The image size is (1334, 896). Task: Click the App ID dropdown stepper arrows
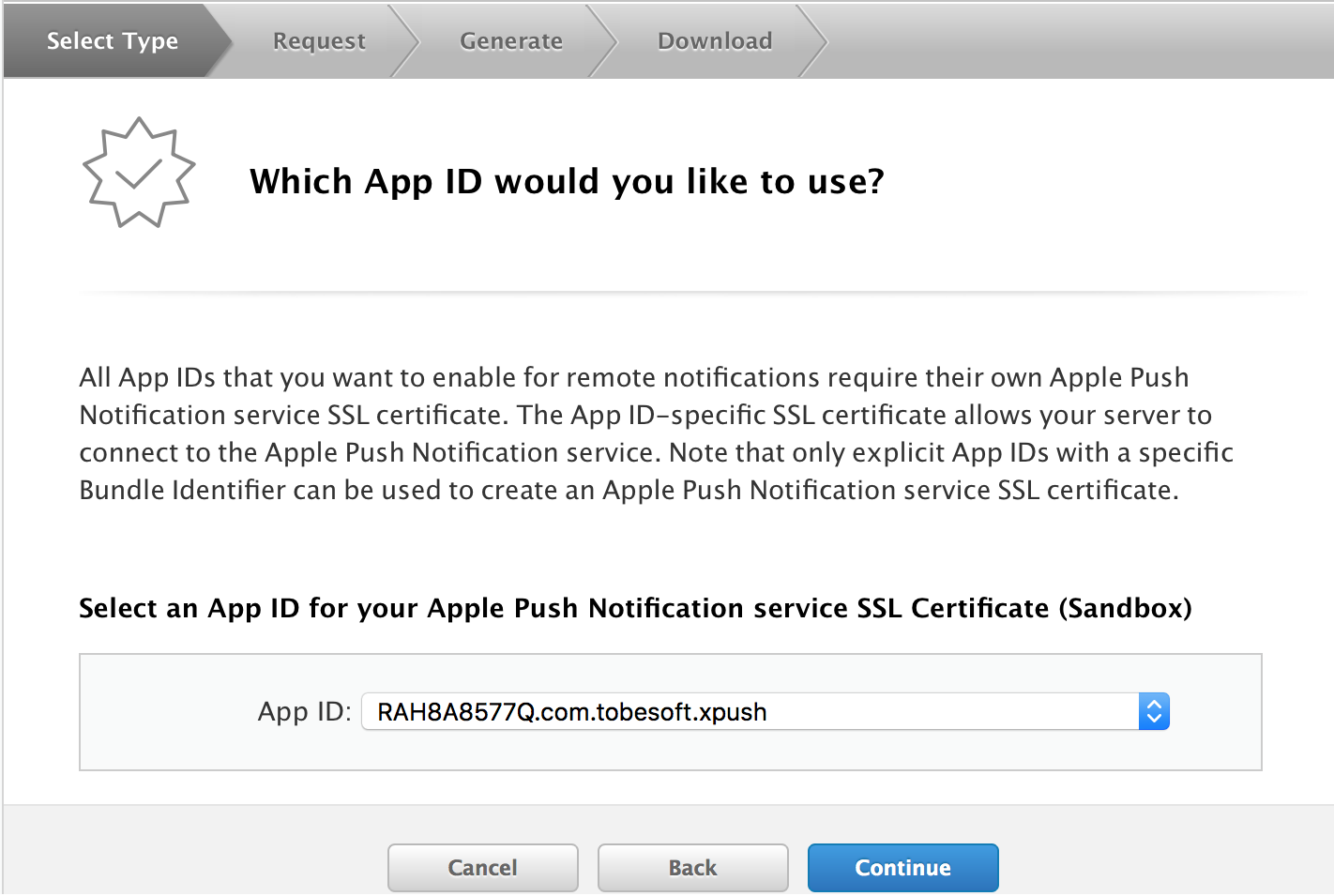click(1154, 711)
